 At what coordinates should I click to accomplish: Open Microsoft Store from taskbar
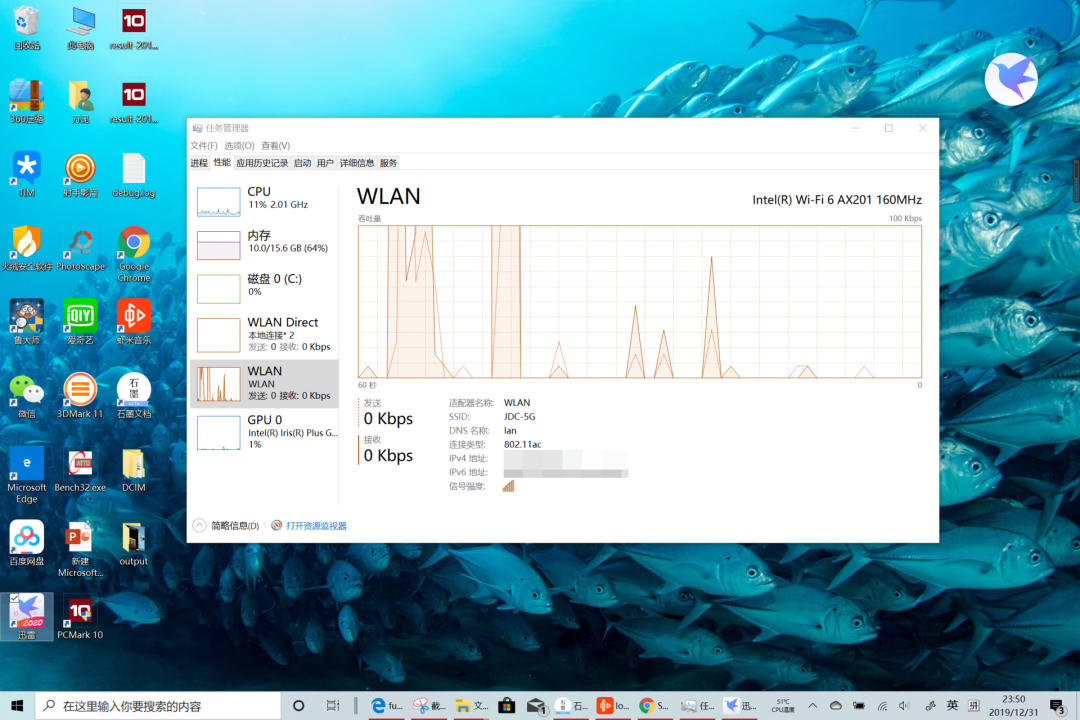(x=506, y=706)
